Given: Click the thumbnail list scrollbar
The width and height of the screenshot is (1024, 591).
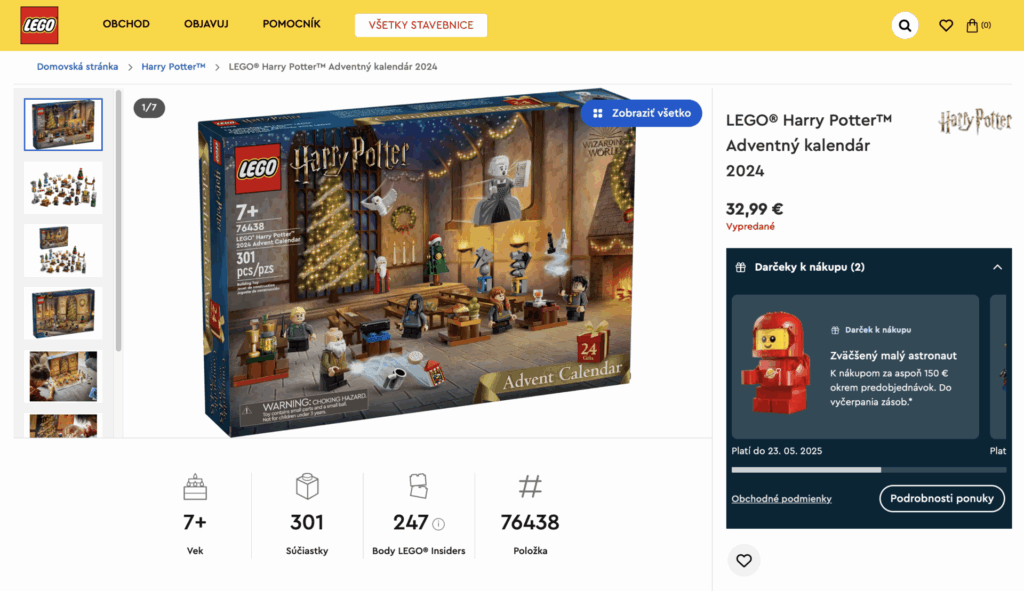Looking at the screenshot, I should (x=118, y=221).
